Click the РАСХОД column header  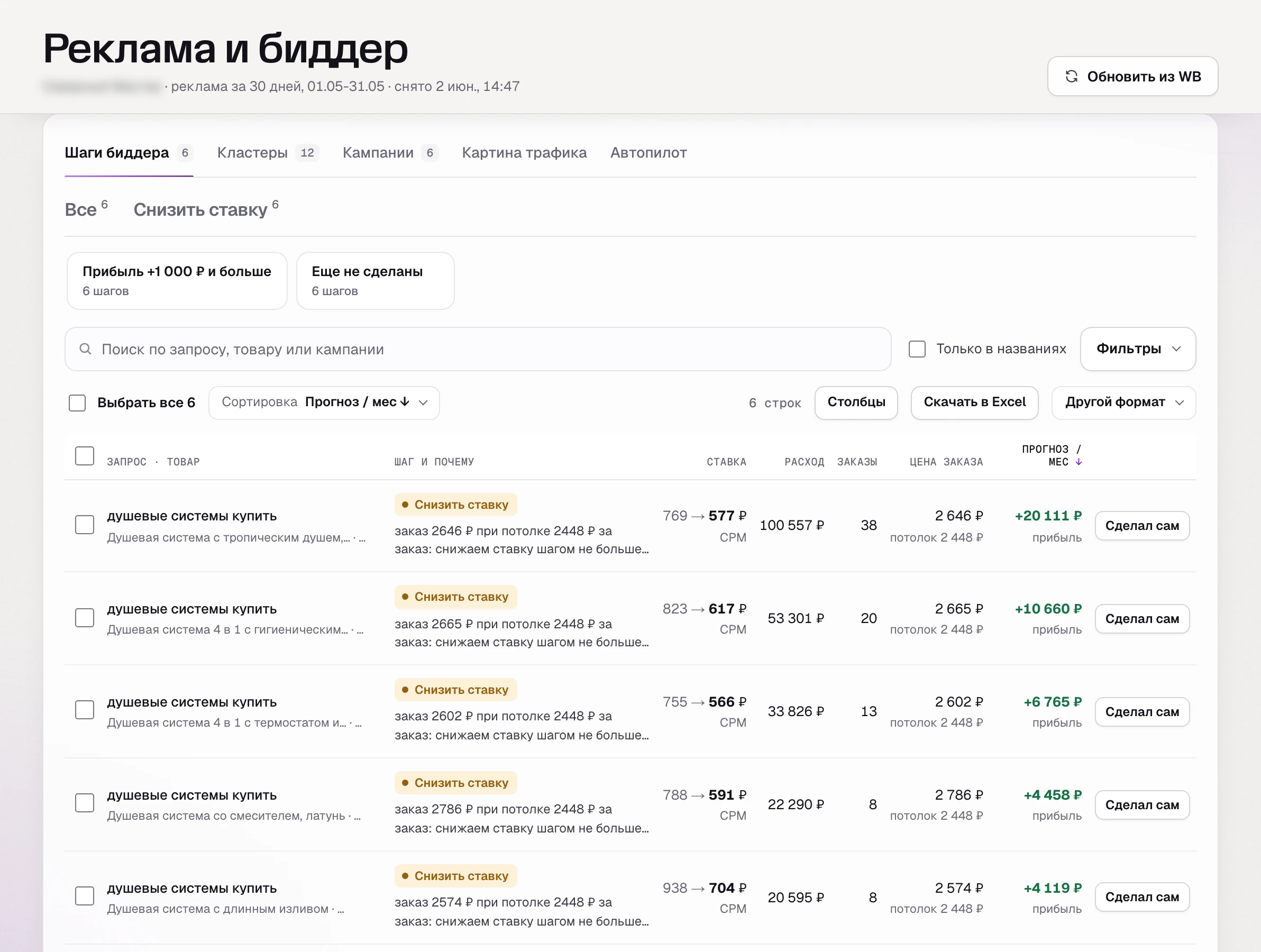point(804,462)
